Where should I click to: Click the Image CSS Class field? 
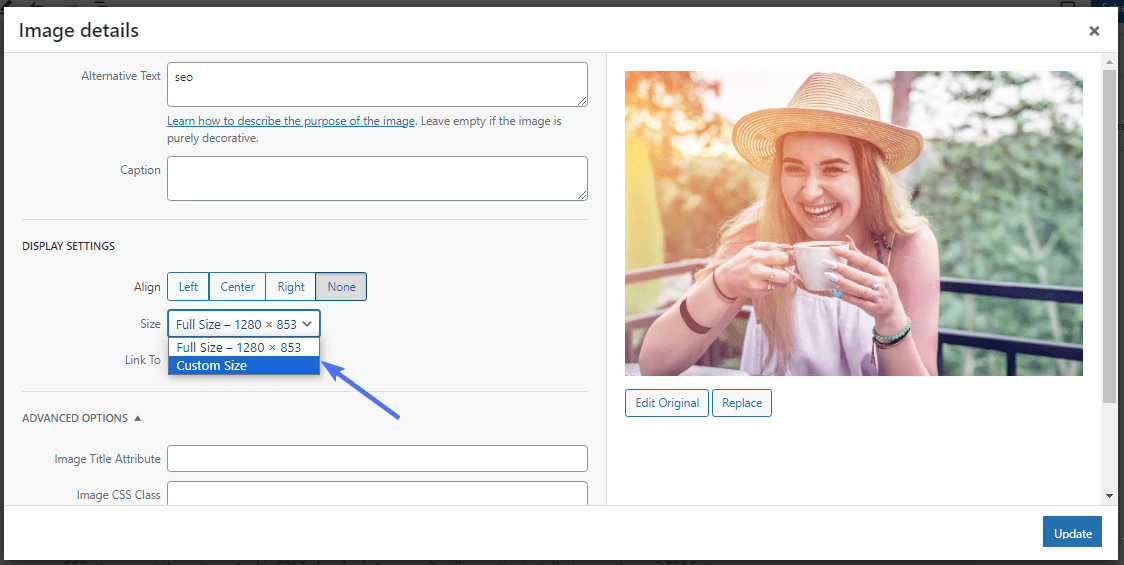pyautogui.click(x=377, y=493)
